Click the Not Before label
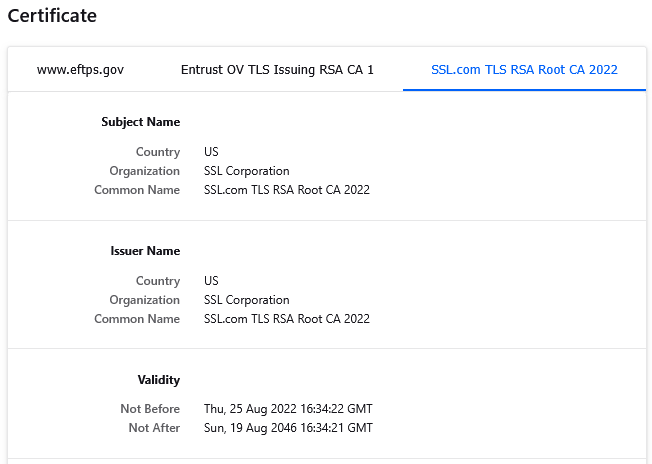Viewport: 652px width, 464px height. pyautogui.click(x=150, y=409)
